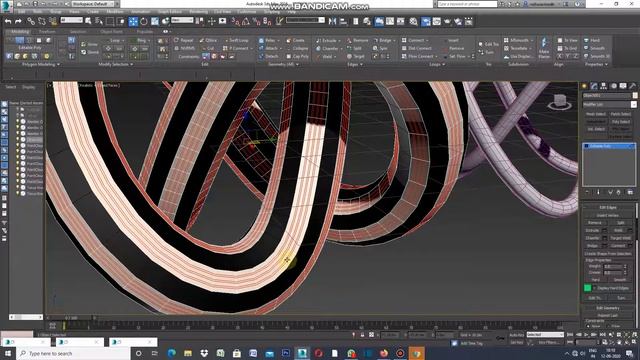Viewport: 640px width, 360px height.
Task: Open the selection filter All dropdown
Action: [71, 20]
